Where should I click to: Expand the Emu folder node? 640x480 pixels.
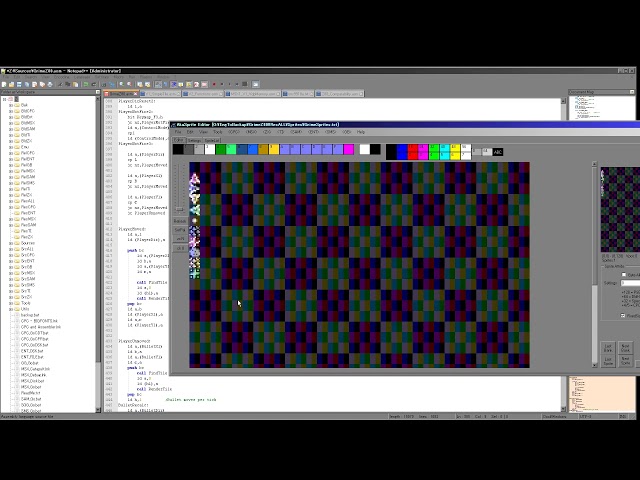11,147
